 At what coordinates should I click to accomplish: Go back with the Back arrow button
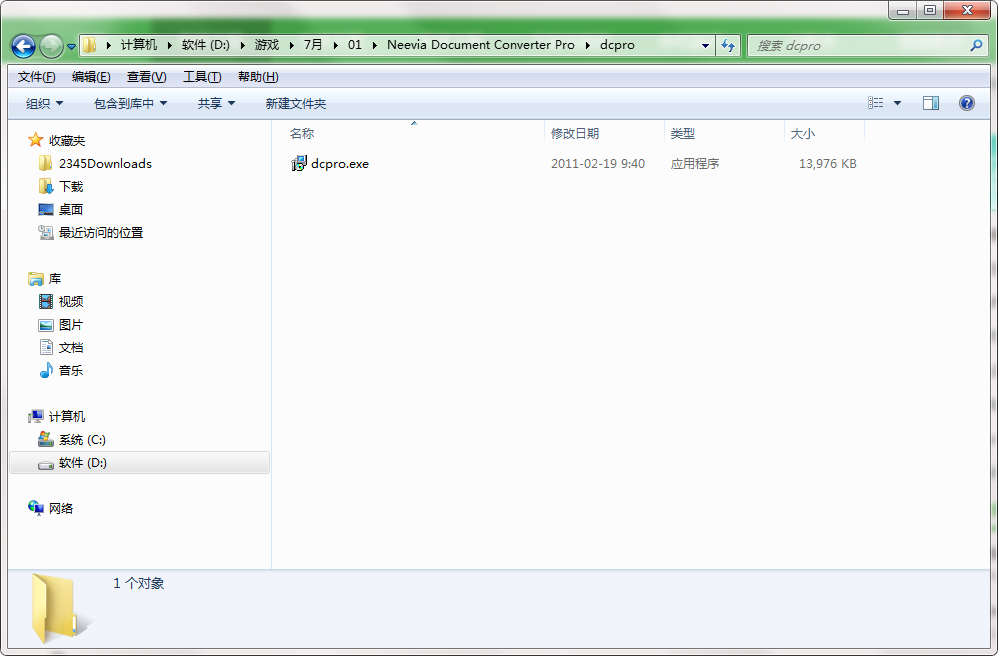[24, 46]
